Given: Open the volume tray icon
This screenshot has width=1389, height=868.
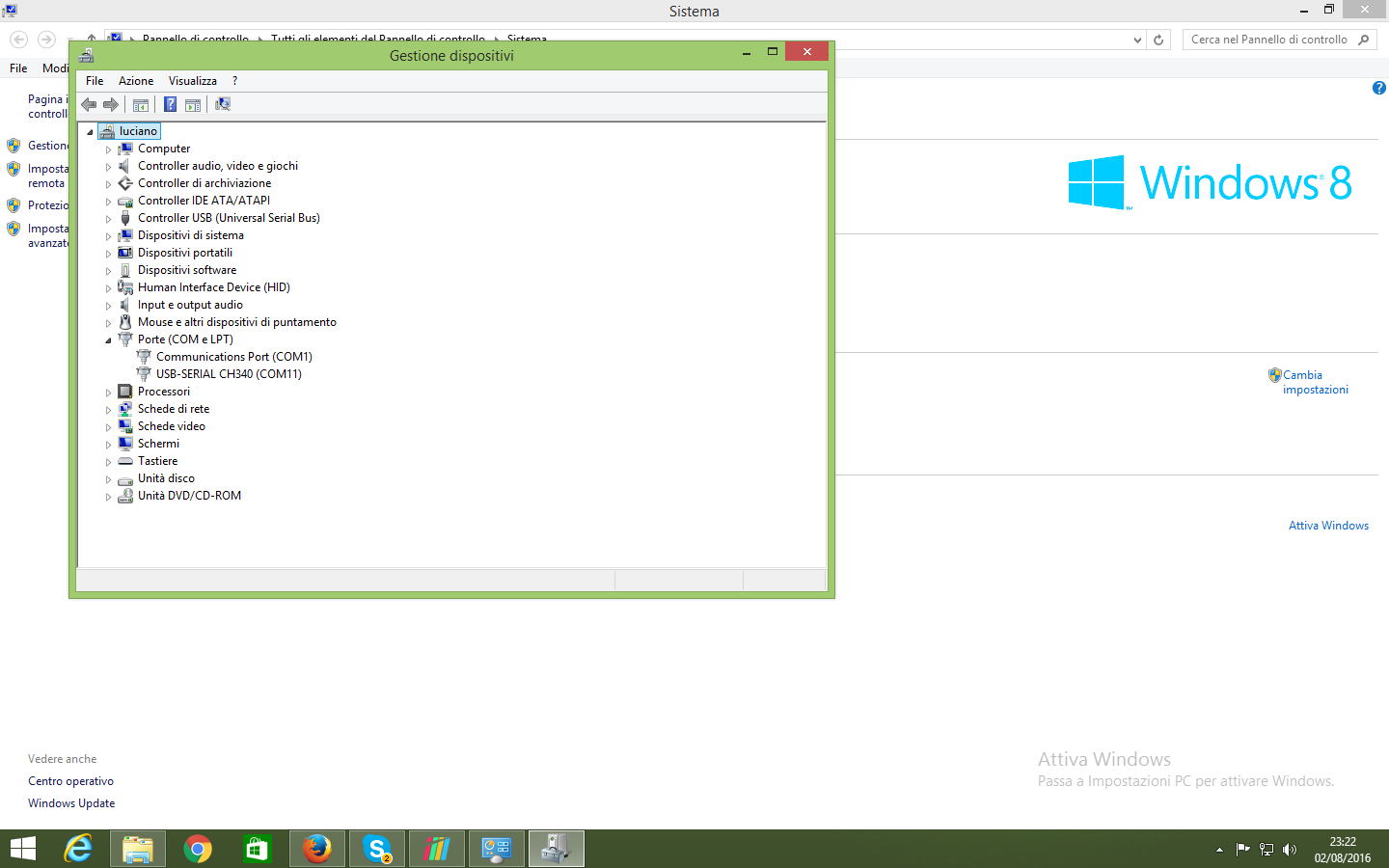Looking at the screenshot, I should pos(1290,850).
